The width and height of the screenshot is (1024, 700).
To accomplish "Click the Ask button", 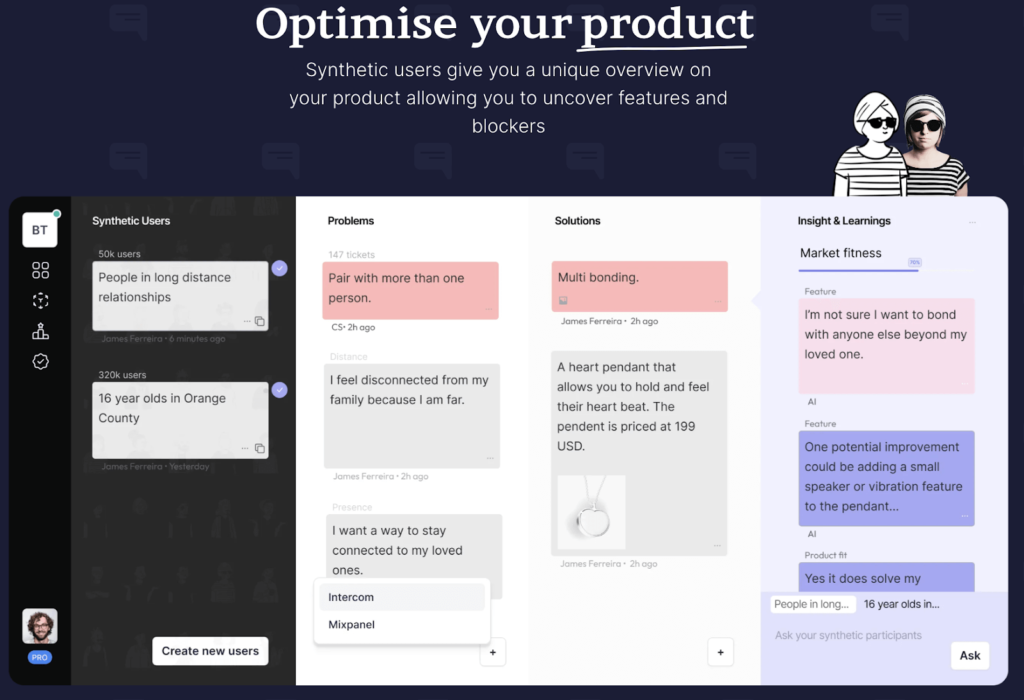I will point(970,656).
